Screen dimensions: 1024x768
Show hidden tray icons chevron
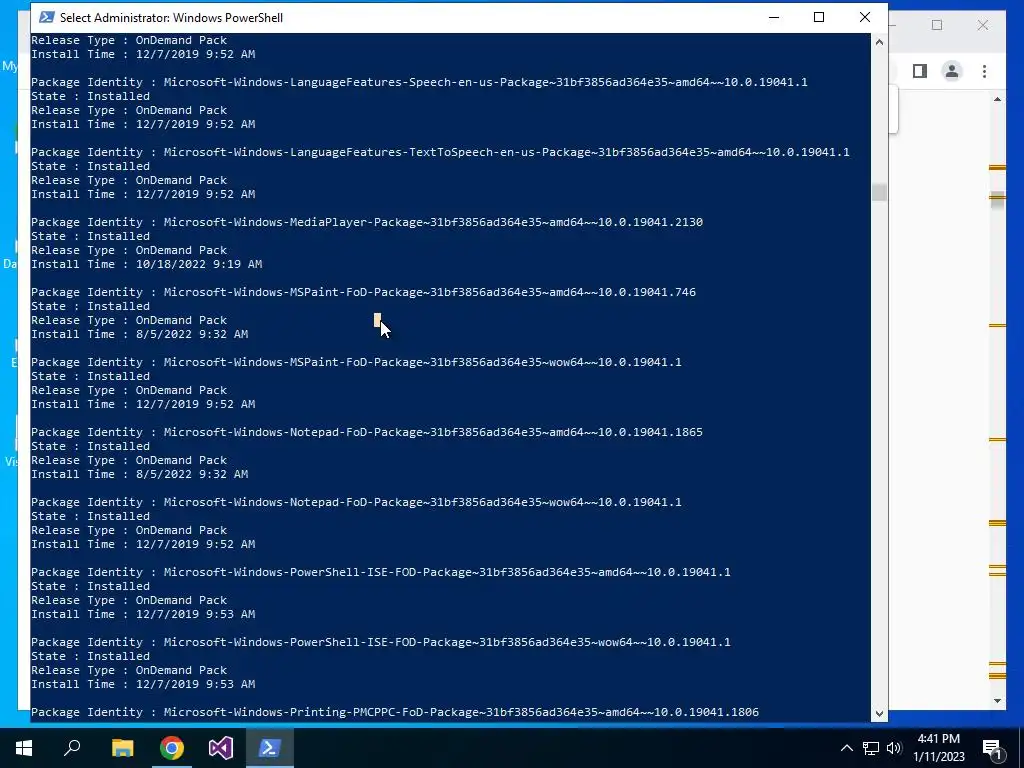[x=846, y=748]
